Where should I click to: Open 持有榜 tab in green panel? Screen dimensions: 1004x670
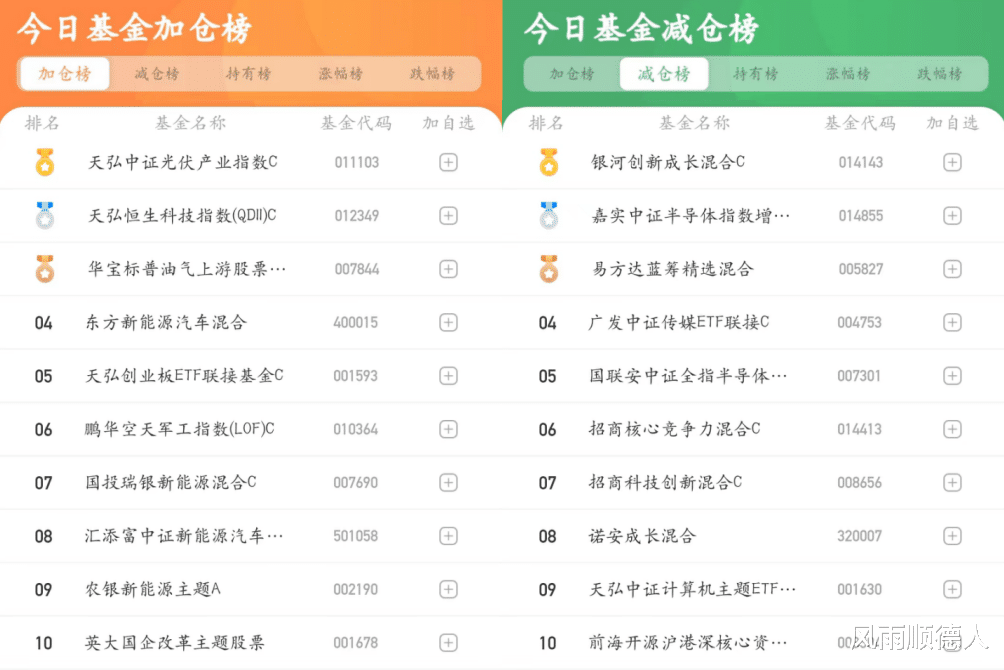[x=756, y=74]
